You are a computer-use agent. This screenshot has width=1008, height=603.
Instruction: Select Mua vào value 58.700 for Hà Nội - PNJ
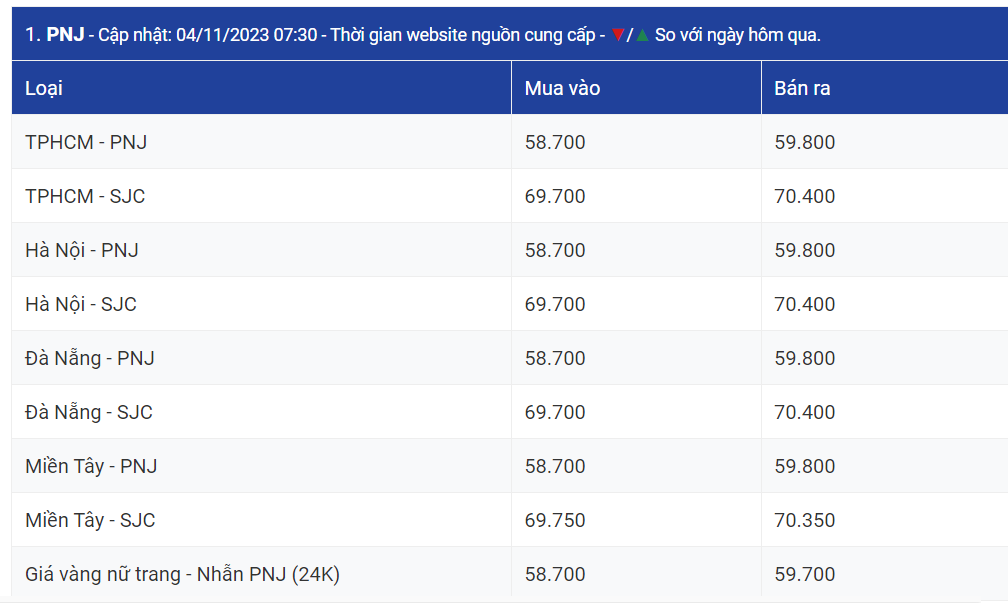click(555, 250)
